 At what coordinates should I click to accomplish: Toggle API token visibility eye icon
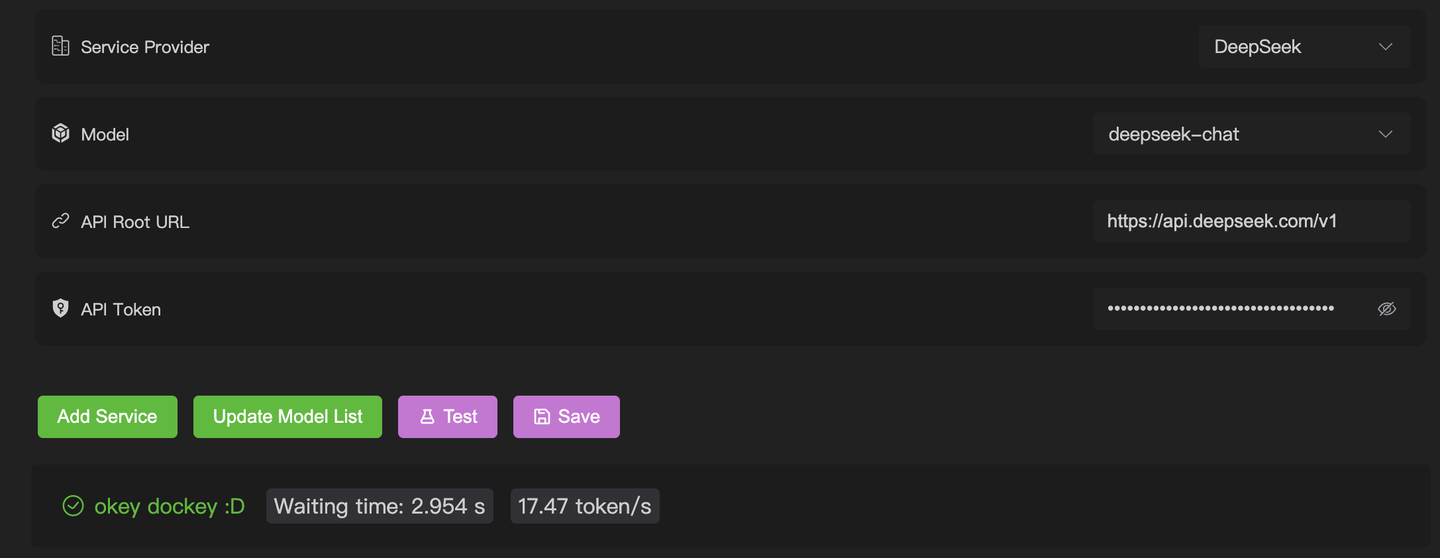pyautogui.click(x=1386, y=309)
